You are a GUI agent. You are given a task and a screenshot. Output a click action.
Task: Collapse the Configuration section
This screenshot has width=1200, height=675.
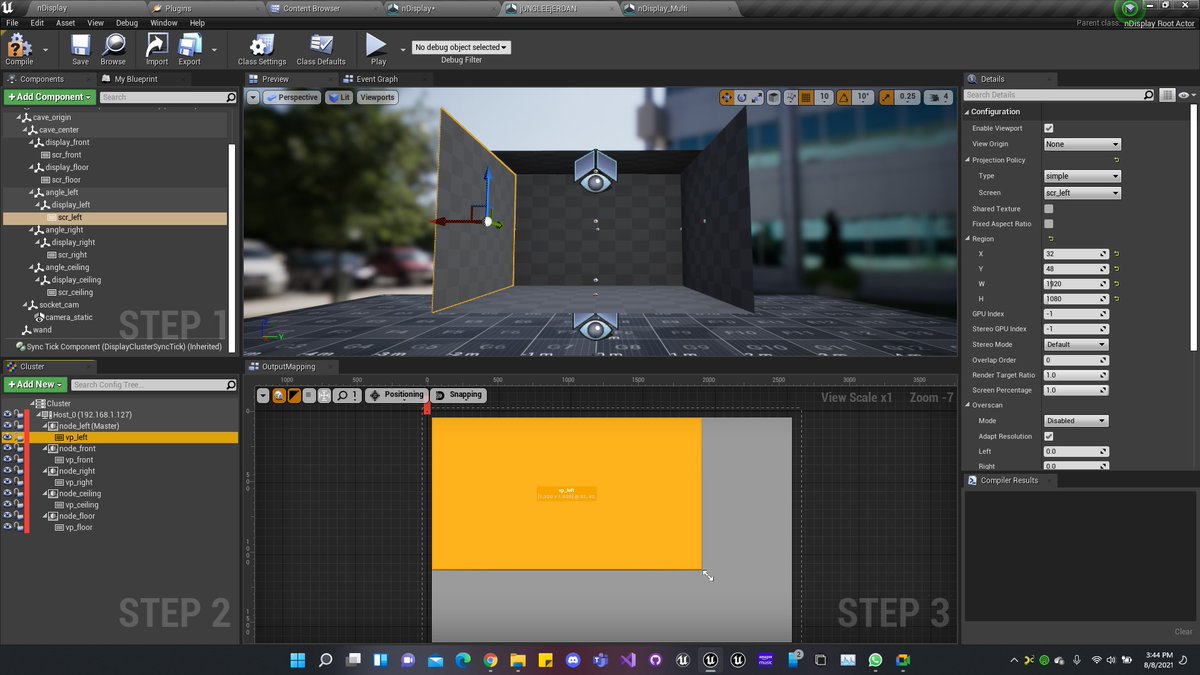tap(967, 112)
